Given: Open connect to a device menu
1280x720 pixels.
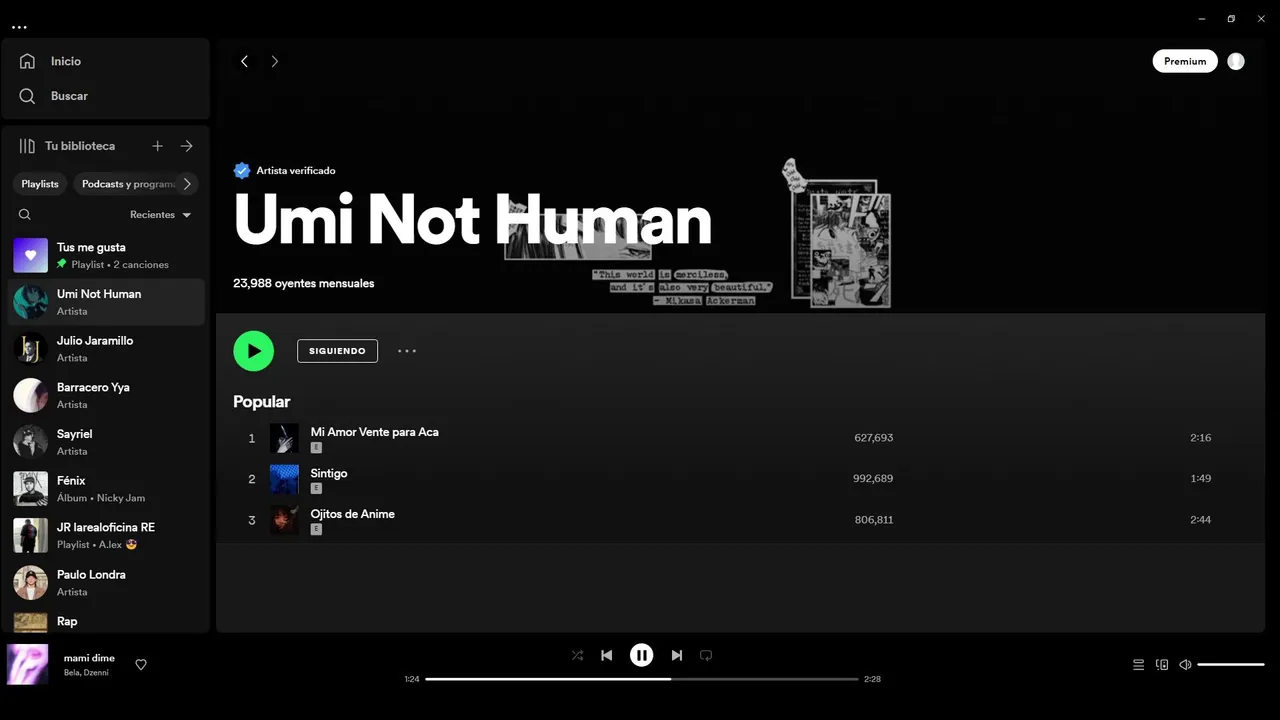Looking at the screenshot, I should point(1162,665).
